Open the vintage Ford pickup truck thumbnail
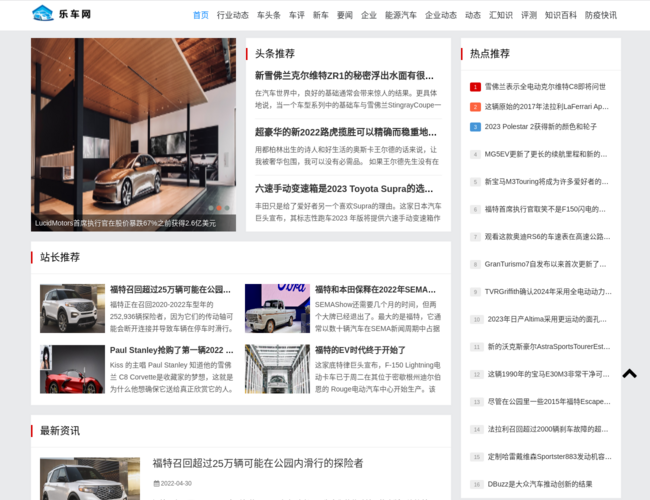Screen dimensions: 650x500 pos(277,308)
